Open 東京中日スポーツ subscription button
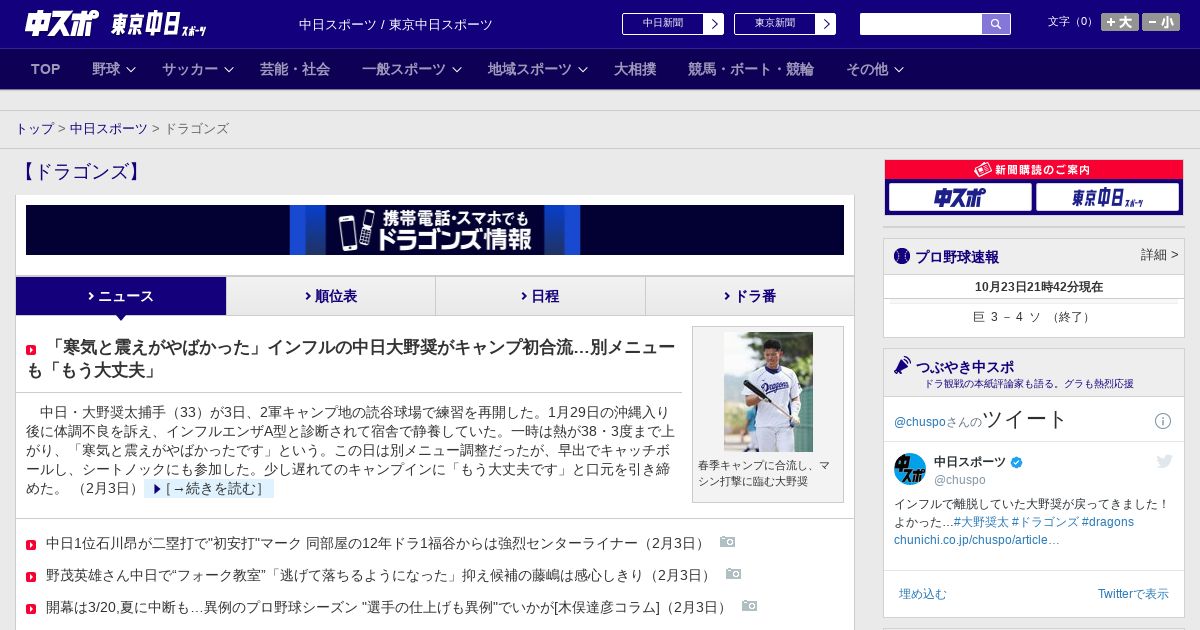Image resolution: width=1200 pixels, height=630 pixels. tap(1108, 197)
